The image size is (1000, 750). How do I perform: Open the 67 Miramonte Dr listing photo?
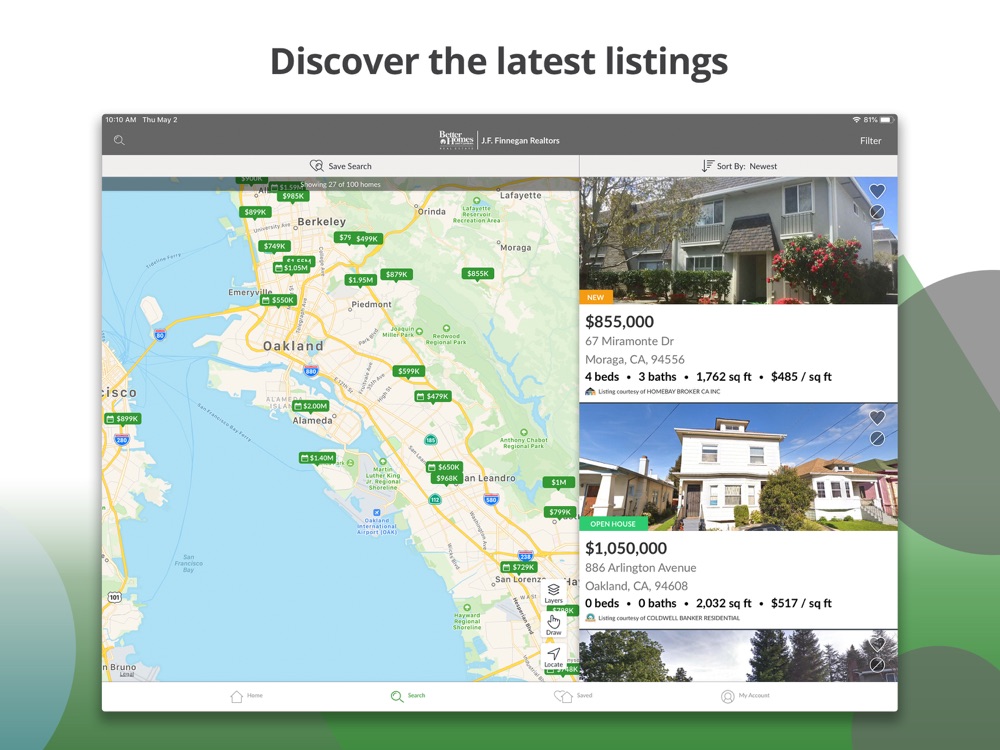coord(739,240)
